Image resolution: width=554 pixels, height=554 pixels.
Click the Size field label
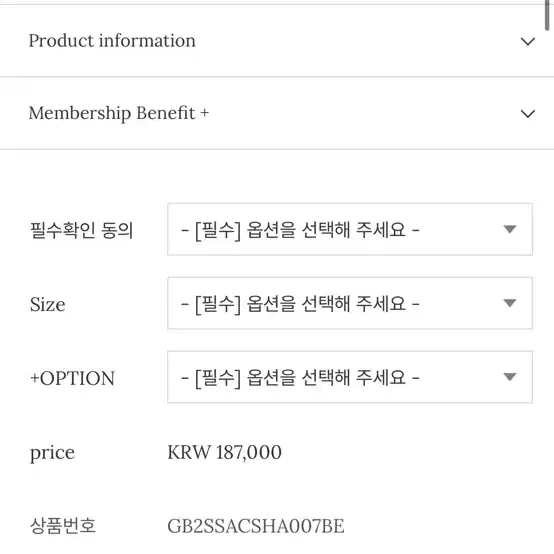48,304
